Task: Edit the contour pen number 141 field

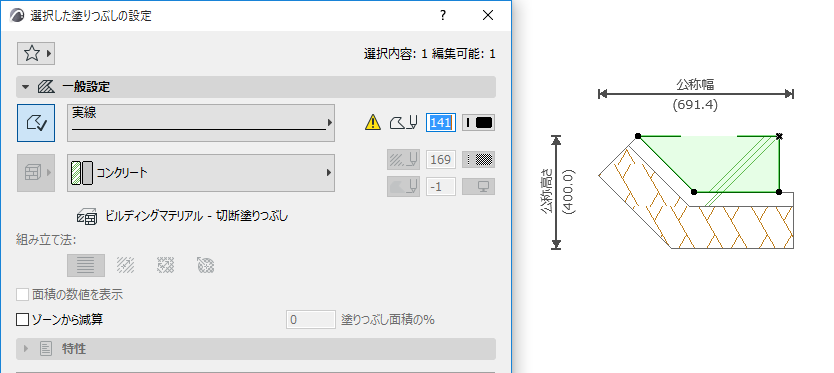Action: 441,123
